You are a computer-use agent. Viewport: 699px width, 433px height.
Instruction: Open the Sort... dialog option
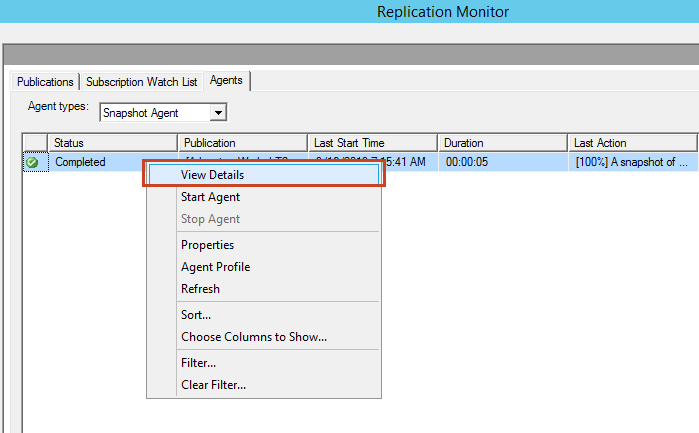(195, 315)
